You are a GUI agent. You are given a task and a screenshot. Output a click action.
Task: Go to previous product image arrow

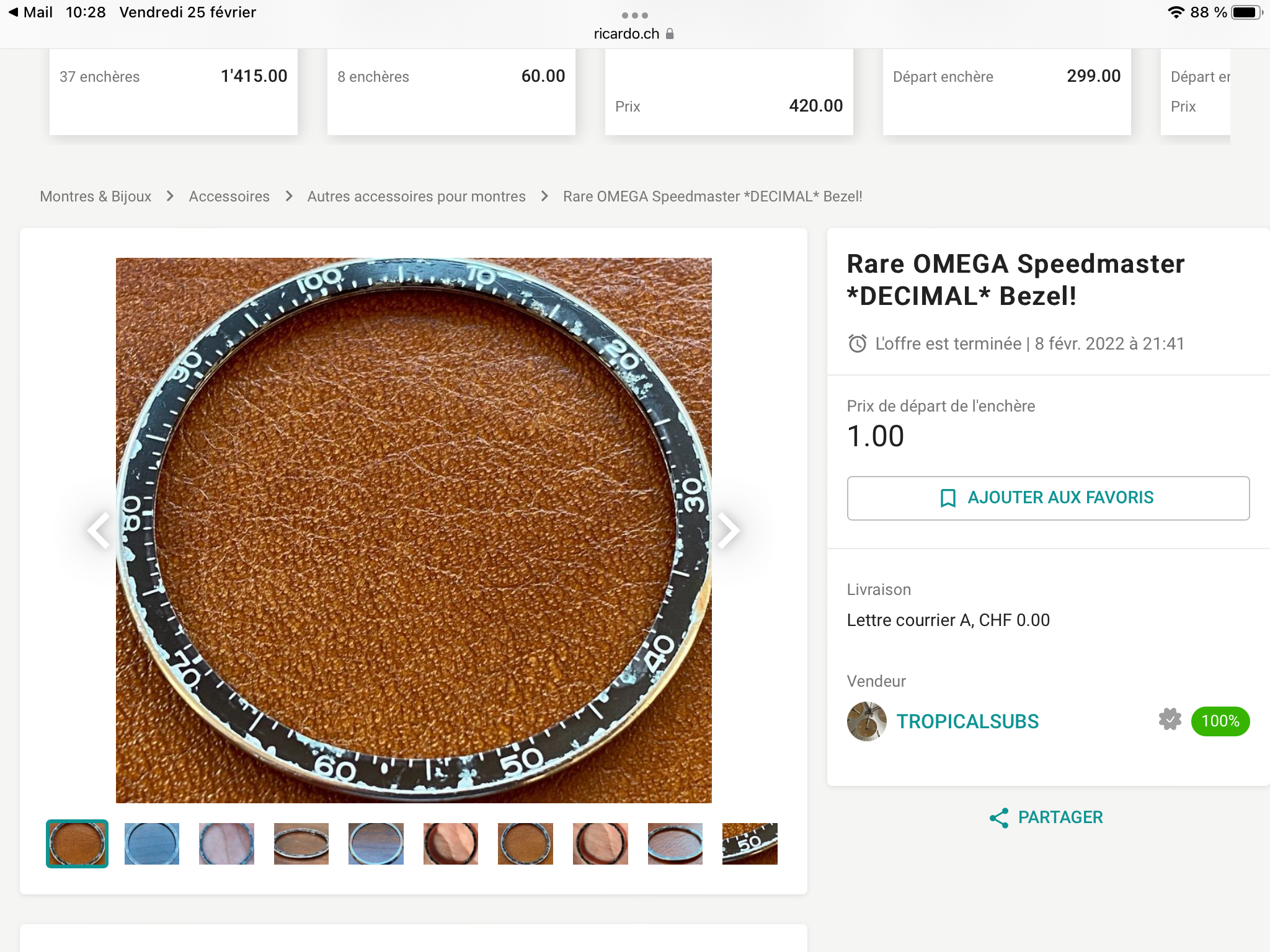click(99, 531)
